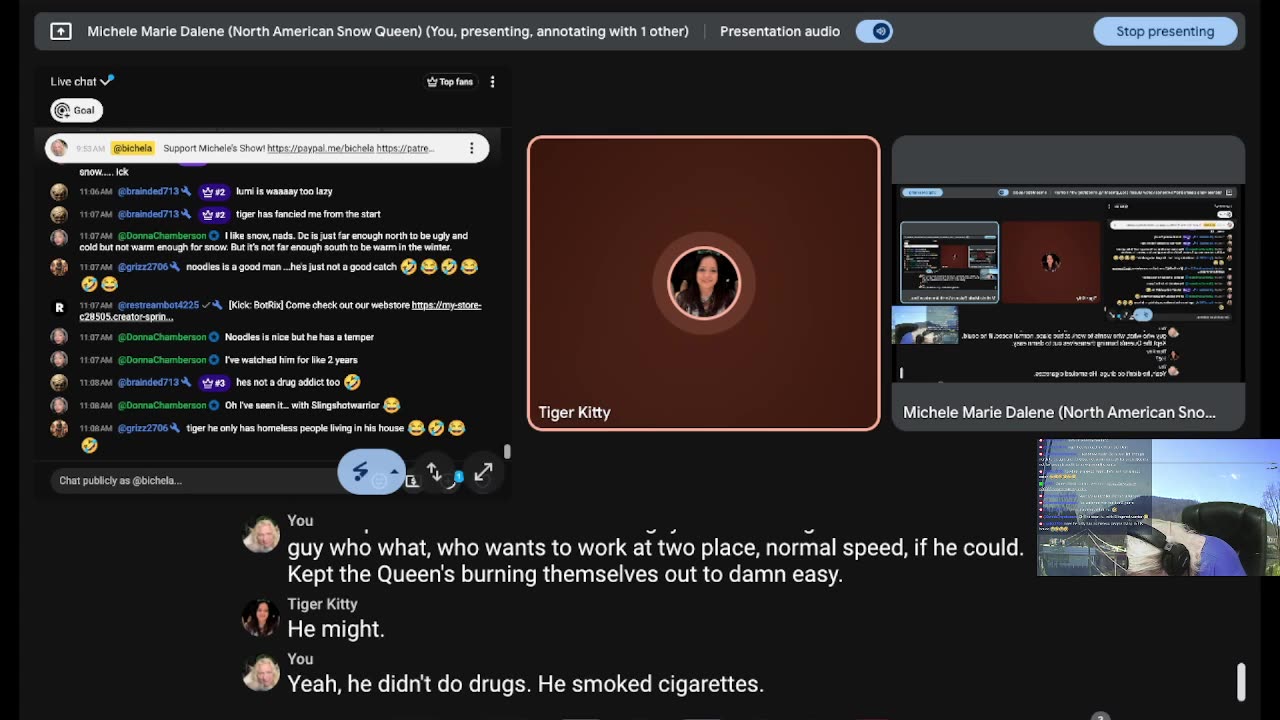1280x720 pixels.
Task: Click the diagonal expand arrows icon
Action: click(483, 472)
